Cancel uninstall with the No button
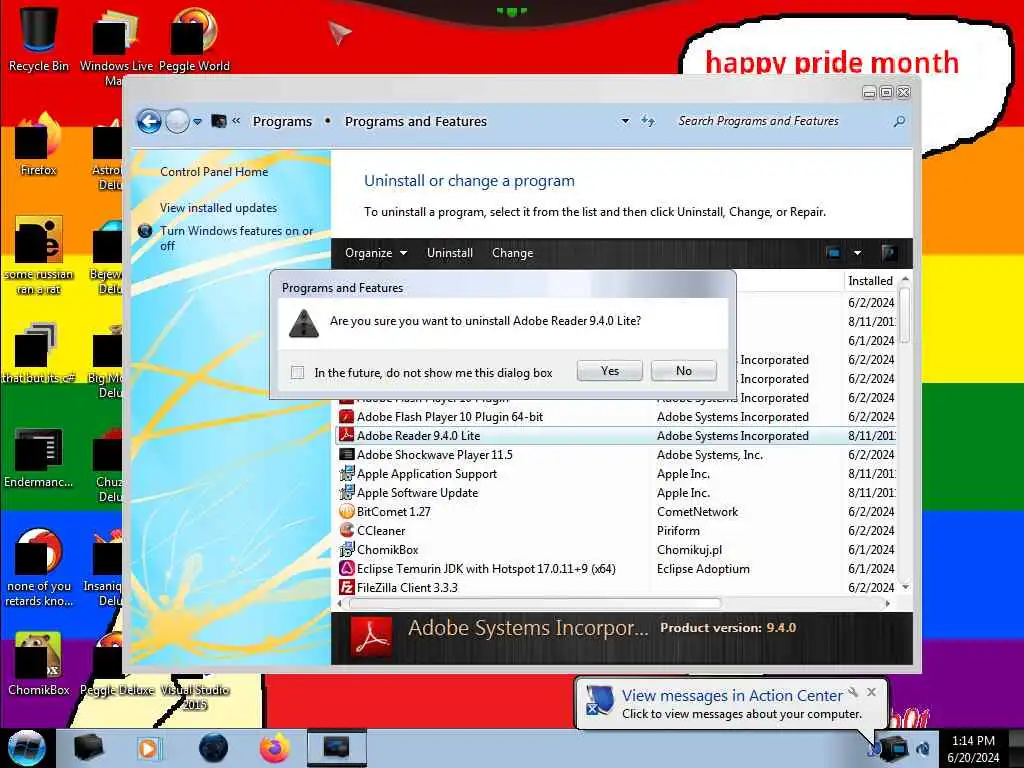The height and width of the screenshot is (768, 1024). [x=684, y=371]
